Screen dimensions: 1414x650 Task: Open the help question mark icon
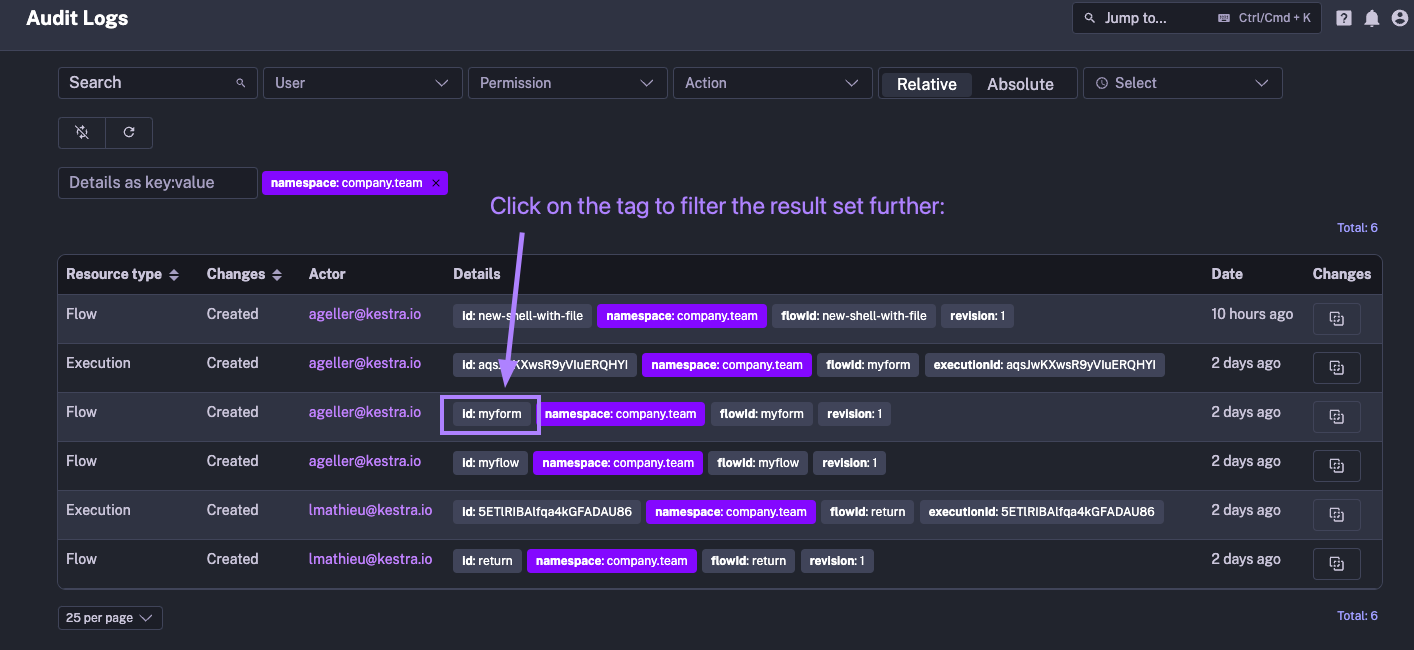pyautogui.click(x=1343, y=18)
